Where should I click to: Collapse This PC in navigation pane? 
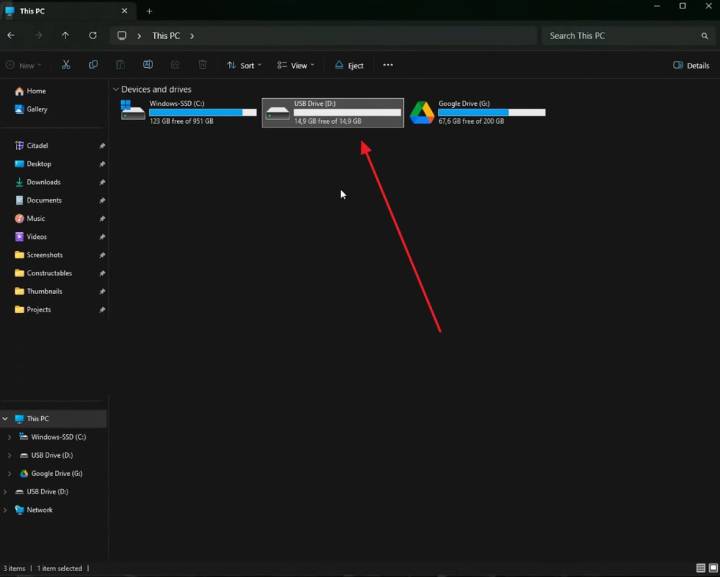(x=5, y=419)
